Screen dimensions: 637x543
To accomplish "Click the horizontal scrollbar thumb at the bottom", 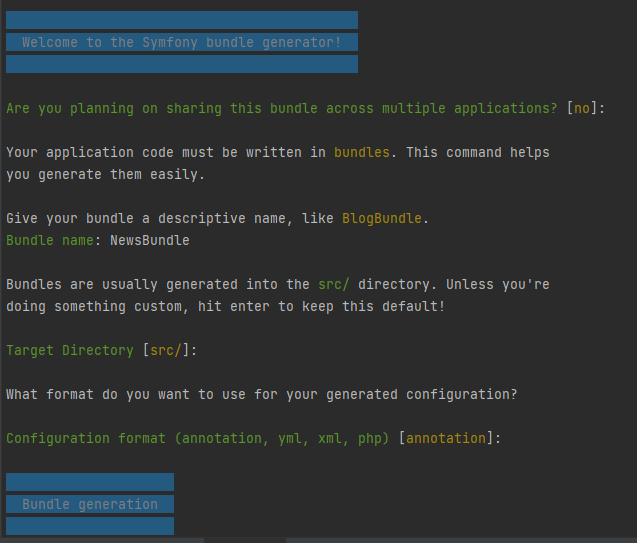I will tap(245, 541).
